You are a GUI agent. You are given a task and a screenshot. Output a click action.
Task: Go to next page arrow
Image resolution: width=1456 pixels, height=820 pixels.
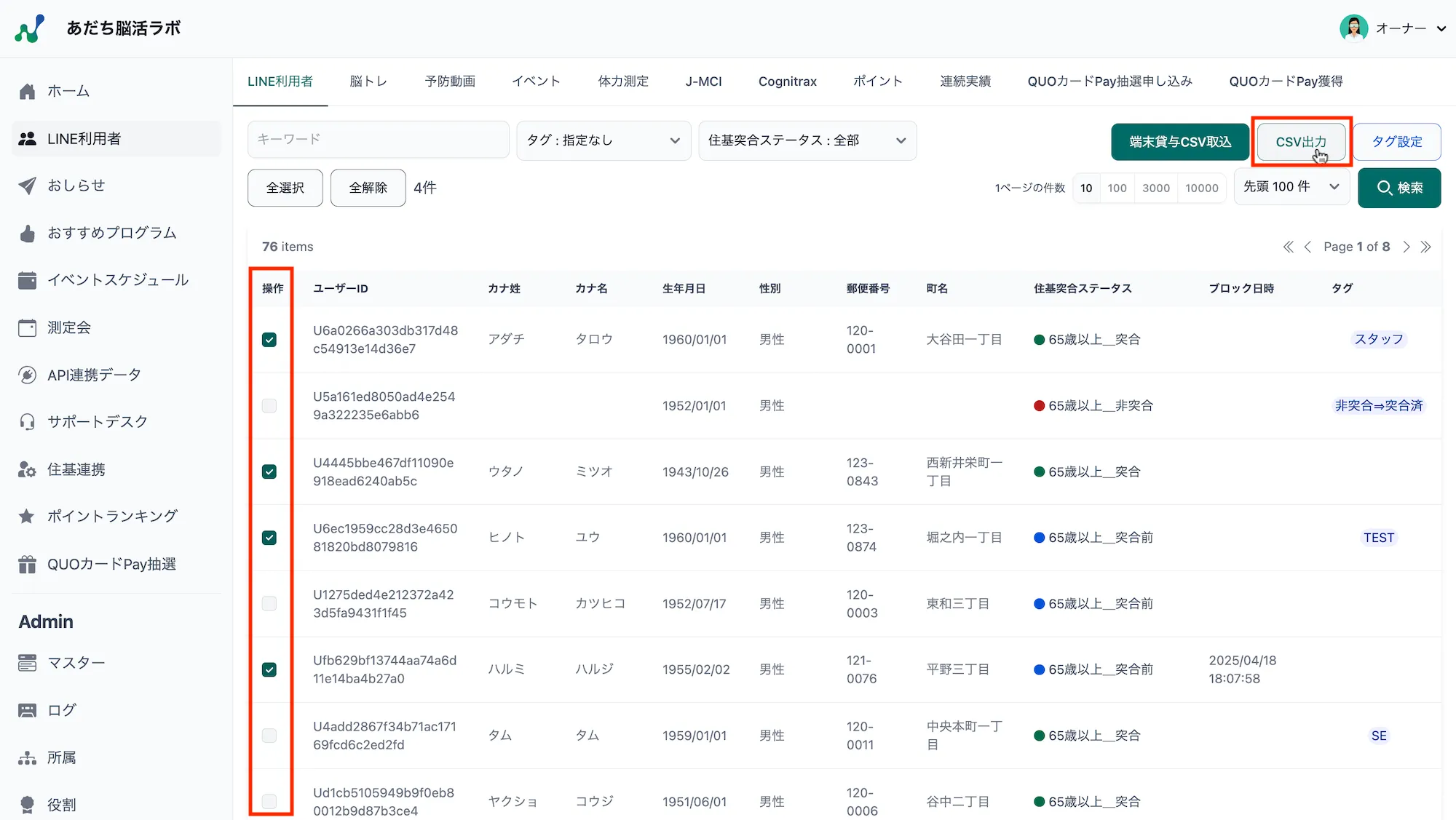[x=1406, y=247]
